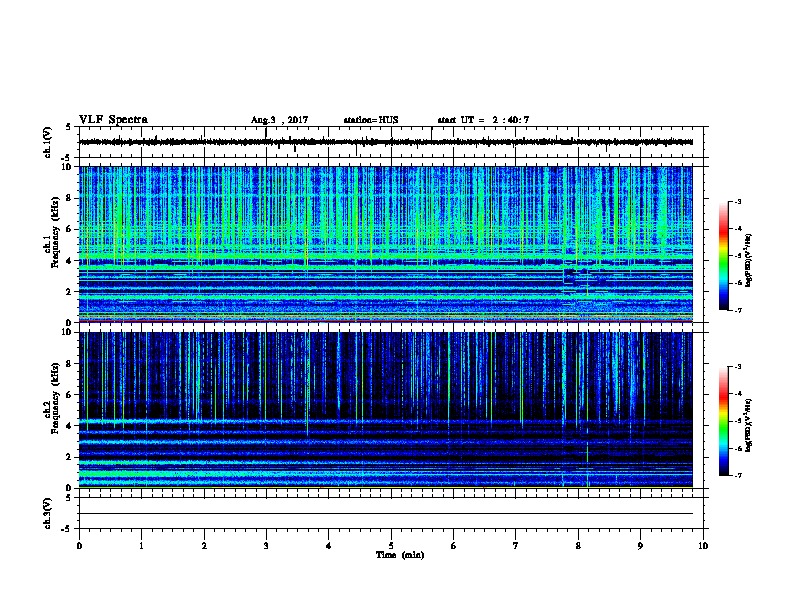The height and width of the screenshot is (612, 792).
Task: Click the "VLF Spectra" title text
Action: tap(113, 120)
